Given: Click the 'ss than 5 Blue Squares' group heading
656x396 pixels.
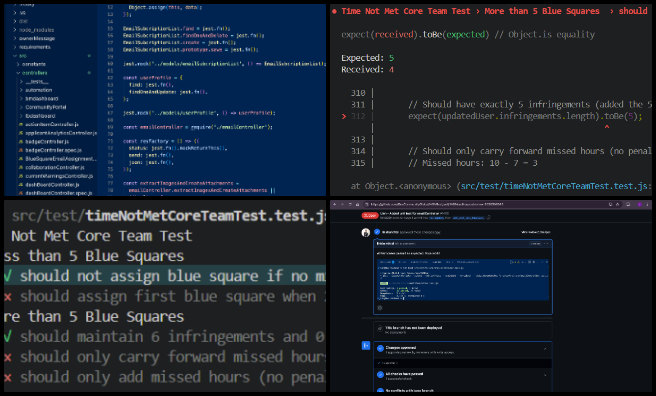Looking at the screenshot, I should pyautogui.click(x=94, y=256).
